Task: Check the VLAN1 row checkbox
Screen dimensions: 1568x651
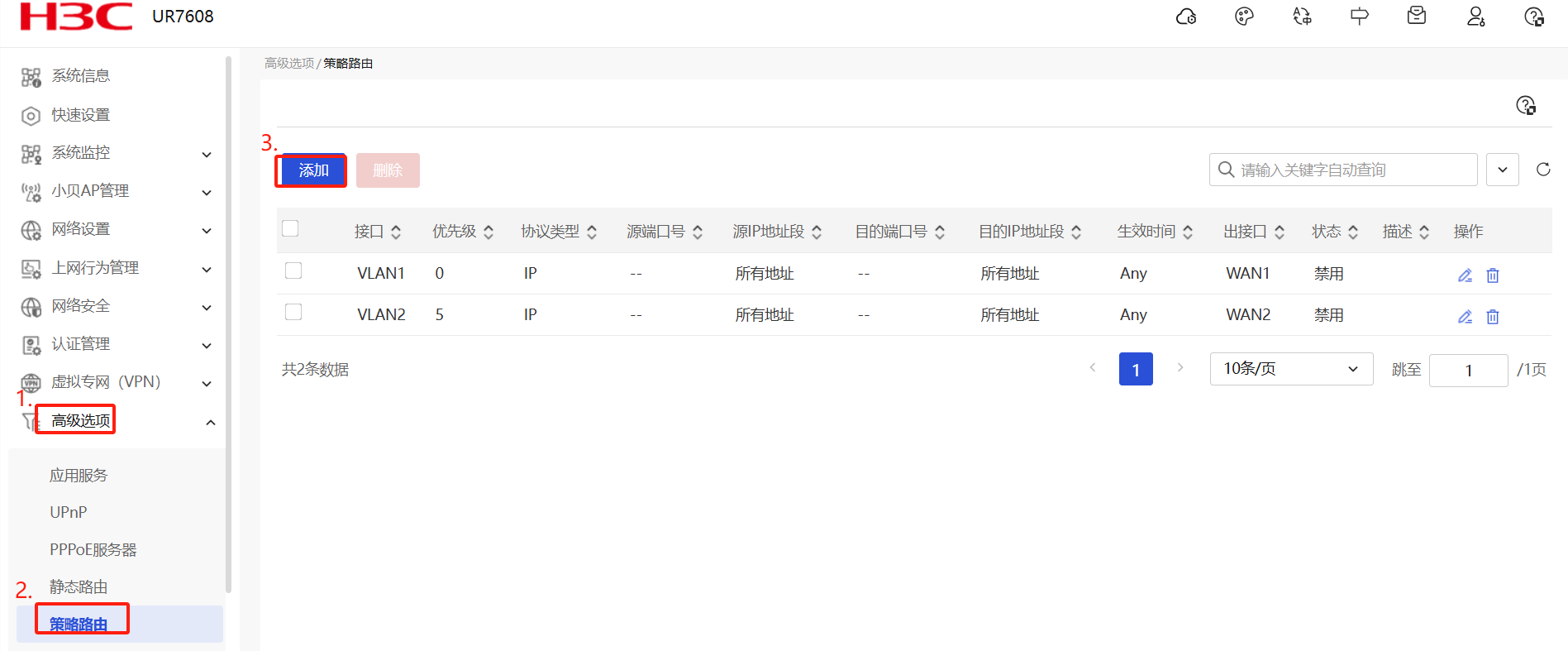Action: 293,271
